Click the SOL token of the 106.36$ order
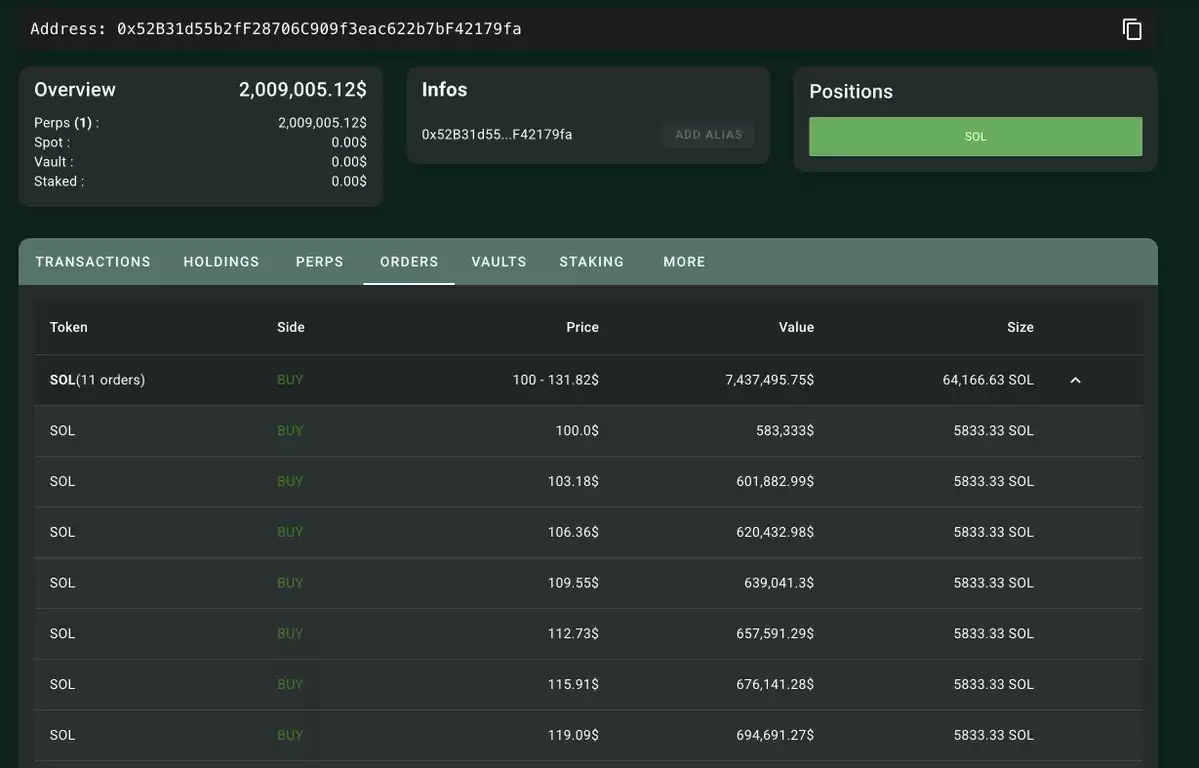 click(x=63, y=532)
